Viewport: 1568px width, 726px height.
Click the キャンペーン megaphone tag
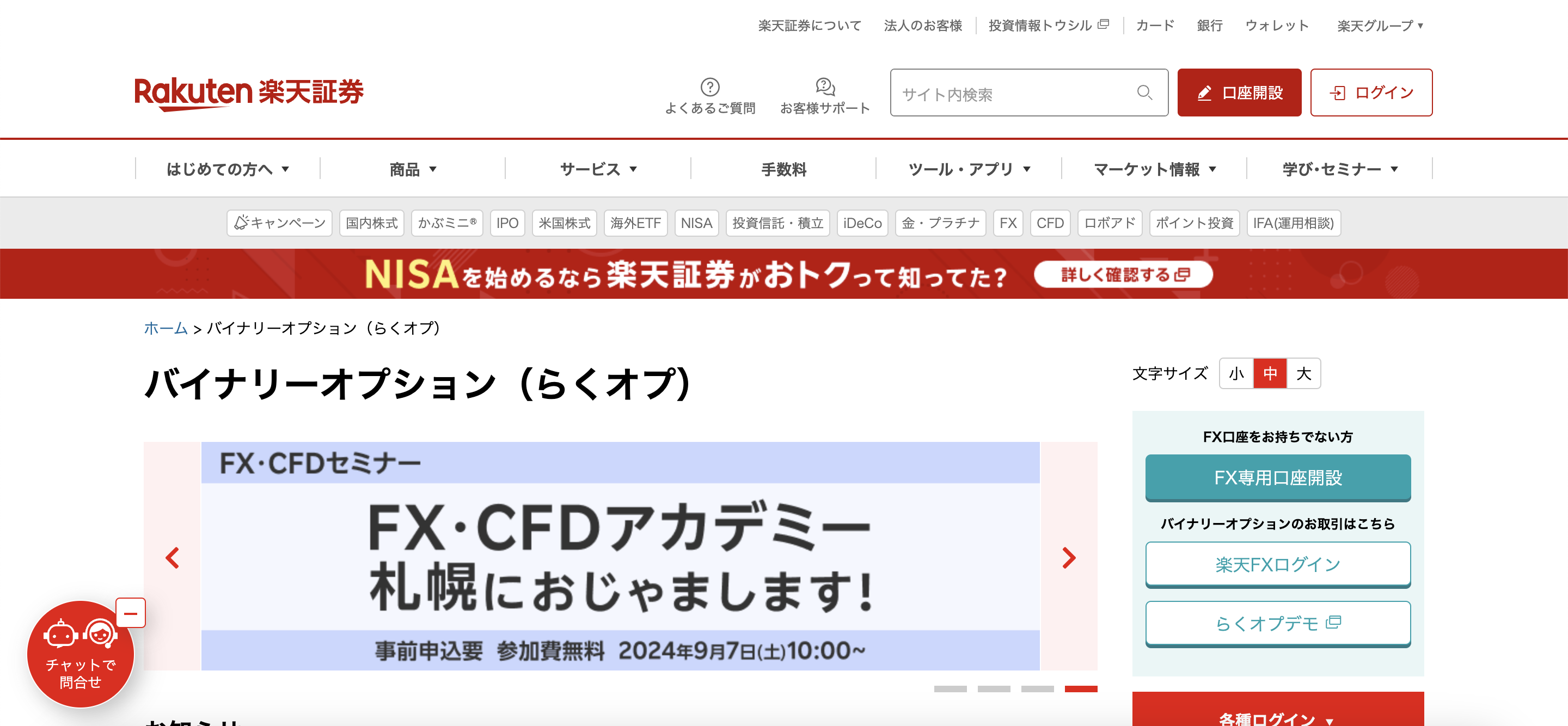279,223
